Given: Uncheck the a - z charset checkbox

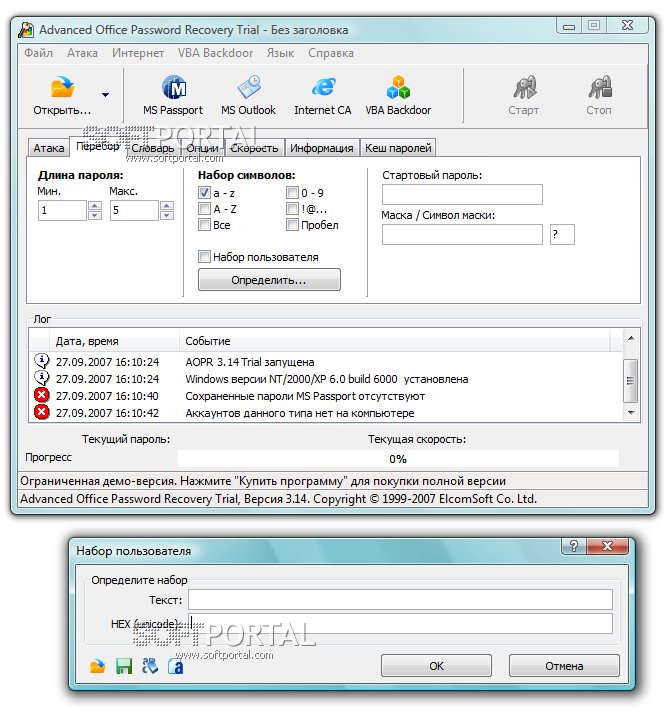Looking at the screenshot, I should [204, 193].
